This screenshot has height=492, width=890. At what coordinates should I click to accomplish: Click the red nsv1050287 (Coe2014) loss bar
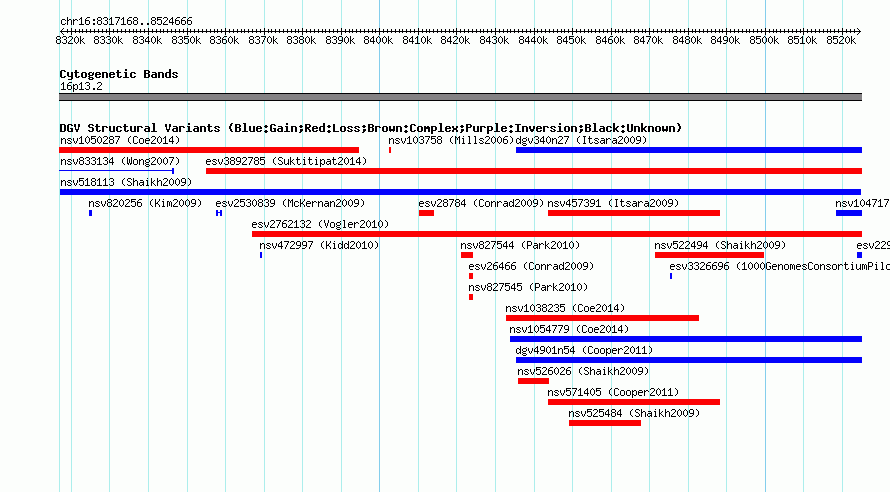pyautogui.click(x=209, y=150)
